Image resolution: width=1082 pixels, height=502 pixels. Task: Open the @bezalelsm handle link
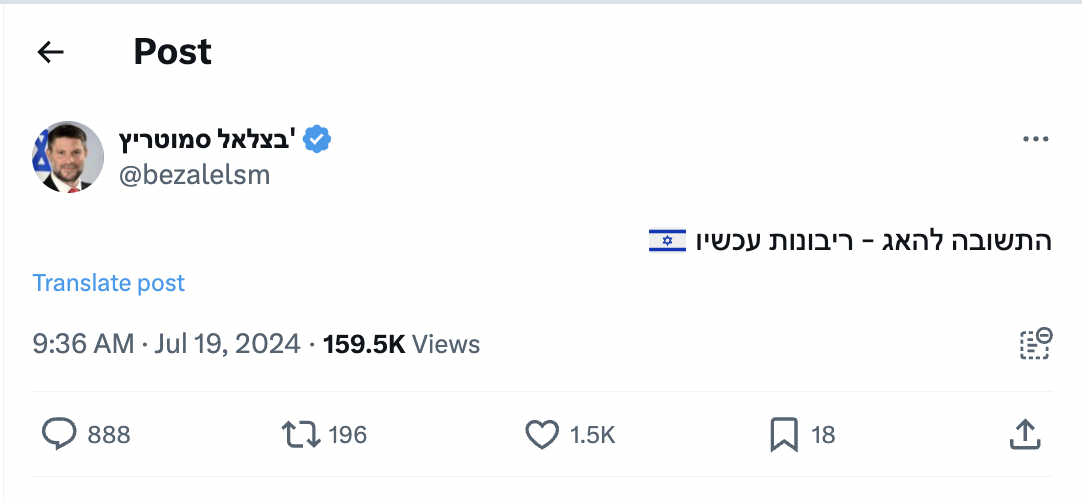(x=194, y=175)
